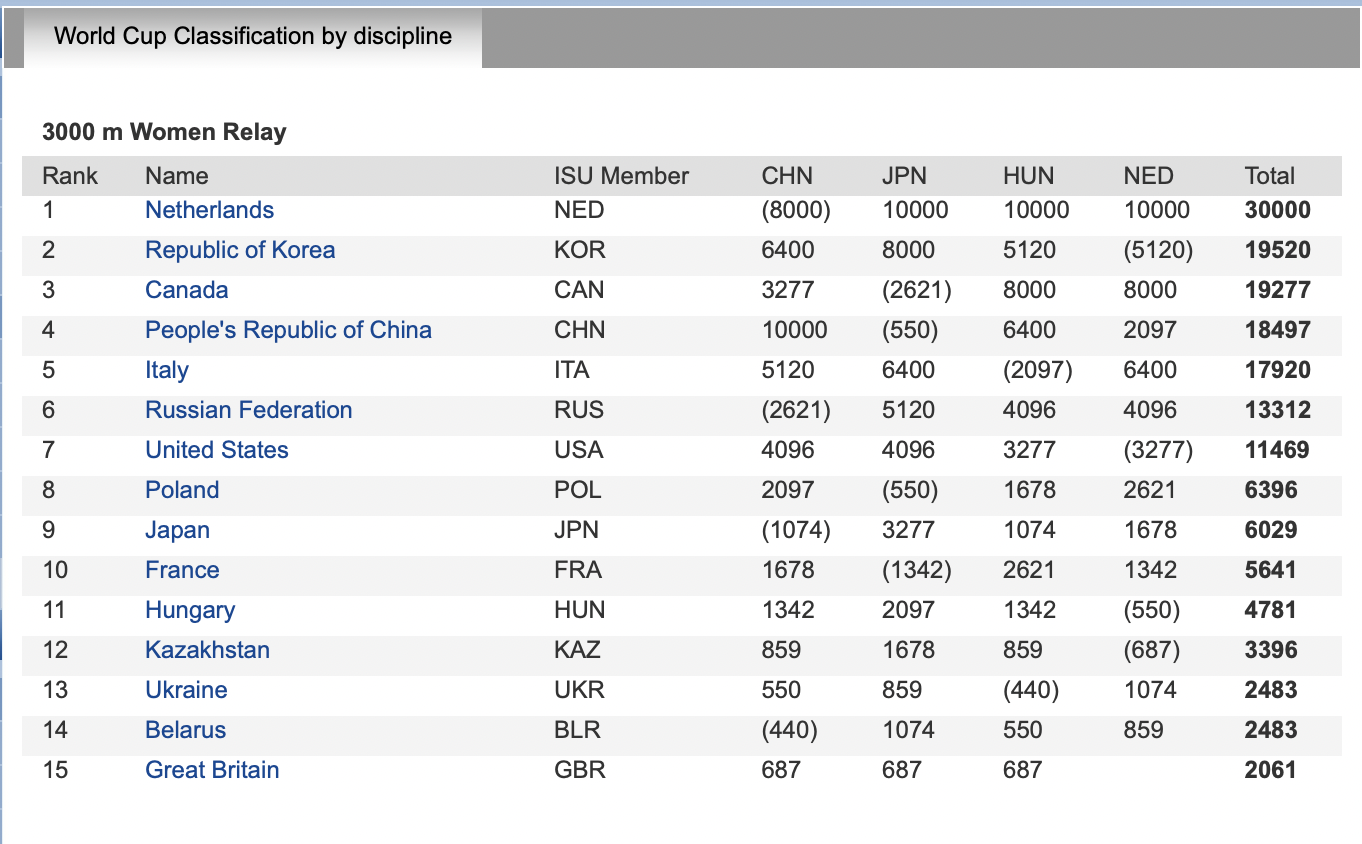
Task: Click the France team link
Action: tap(182, 570)
